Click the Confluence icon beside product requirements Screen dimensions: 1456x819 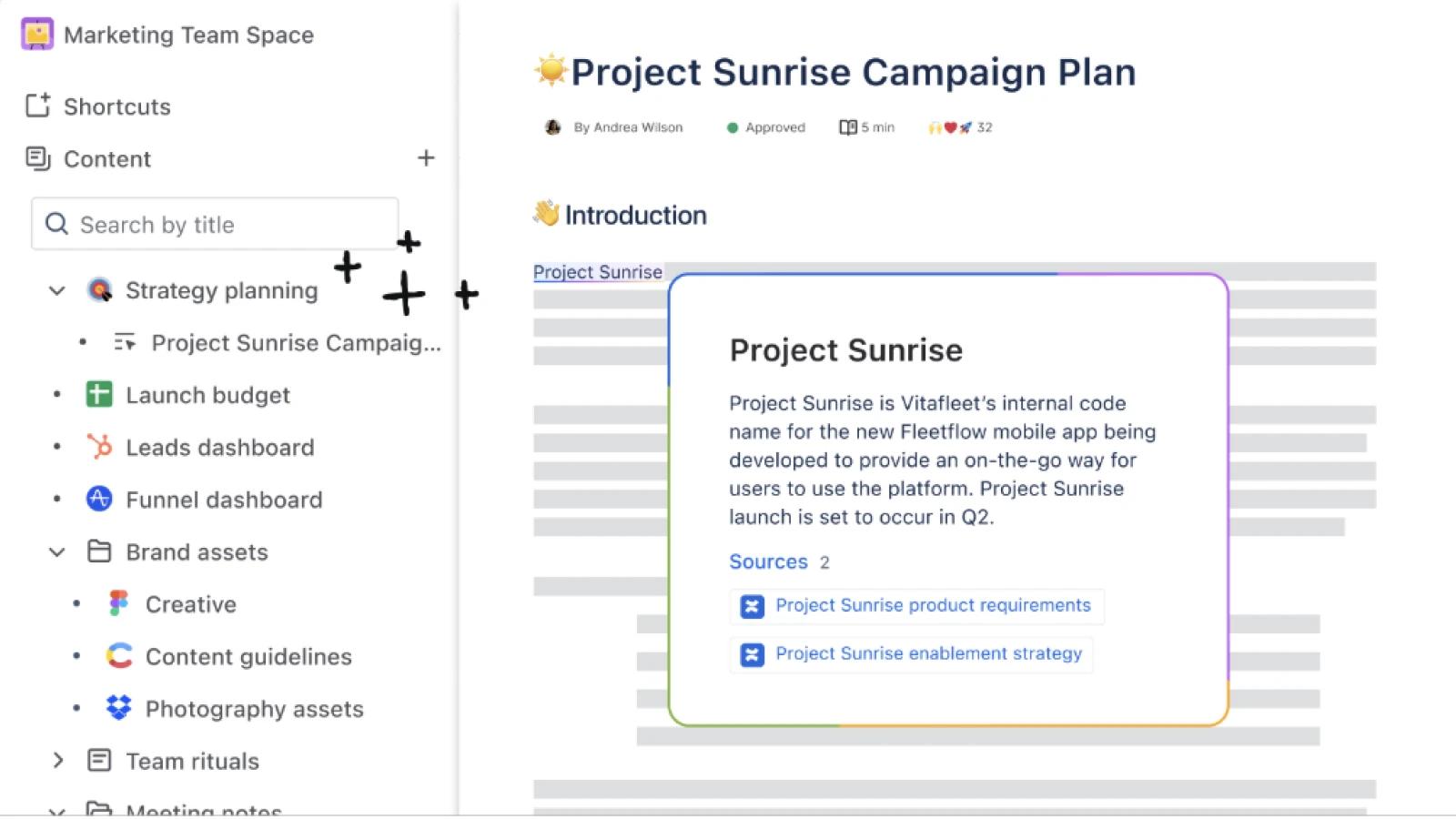(x=753, y=606)
